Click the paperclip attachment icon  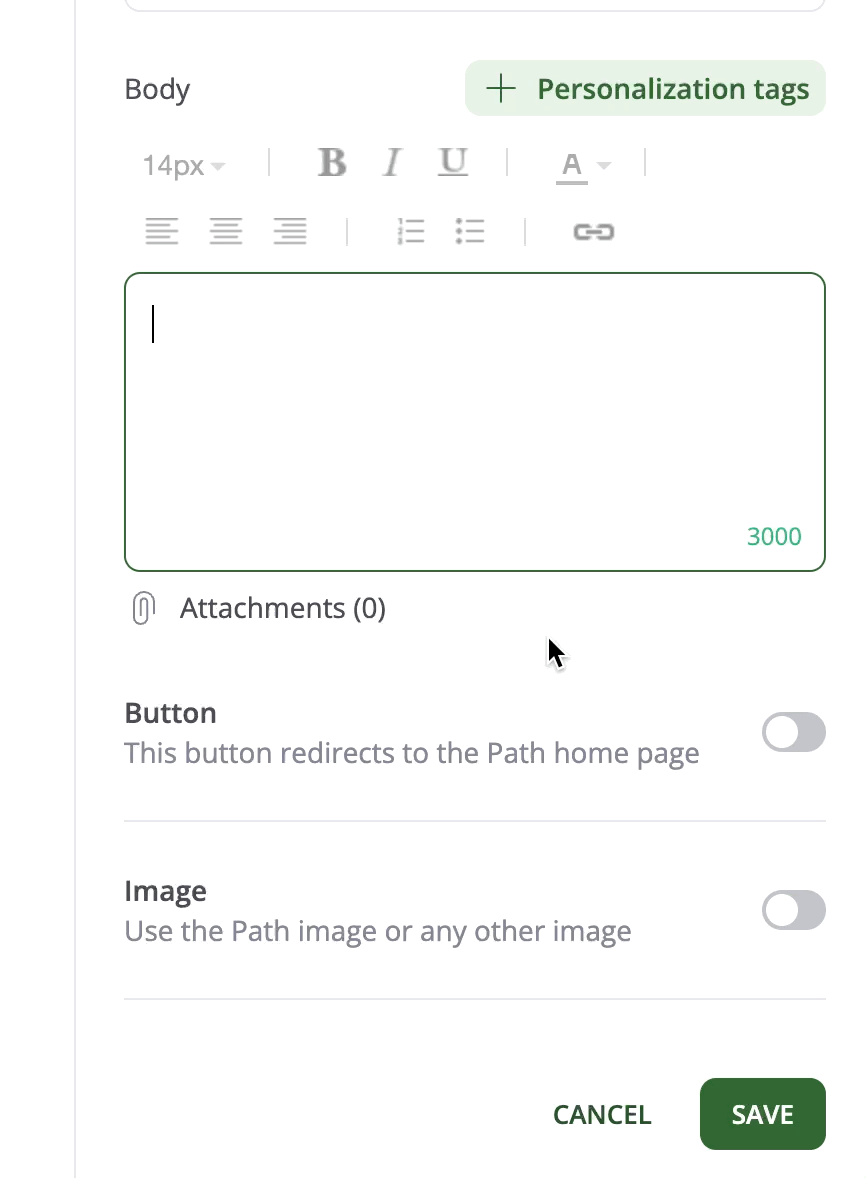(144, 608)
